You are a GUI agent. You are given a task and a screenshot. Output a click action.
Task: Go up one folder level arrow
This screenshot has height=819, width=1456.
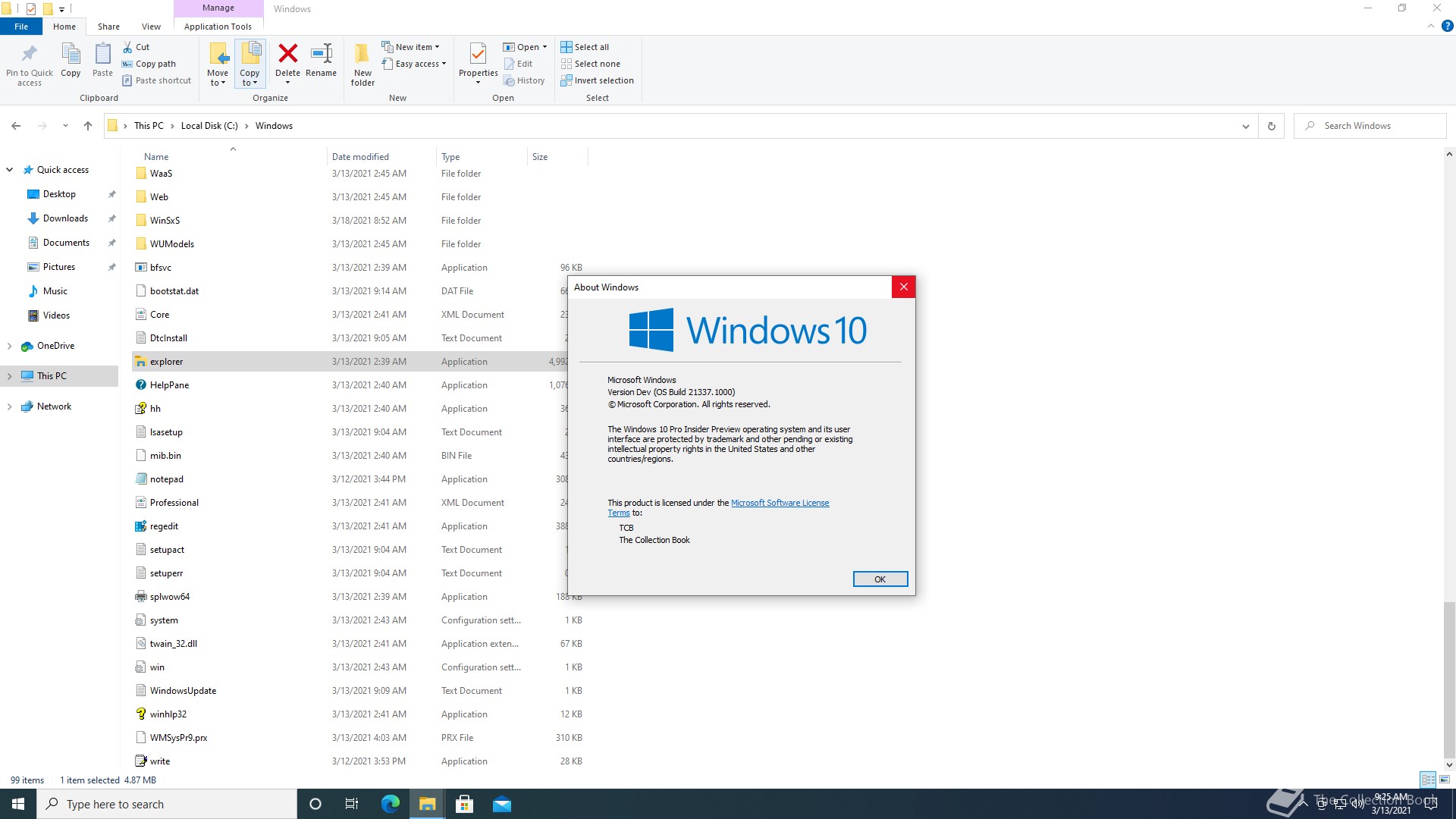pyautogui.click(x=88, y=126)
